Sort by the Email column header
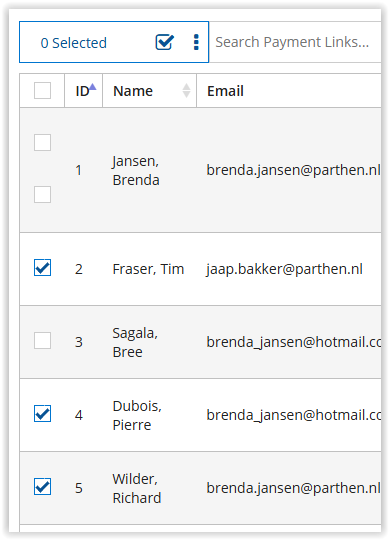The width and height of the screenshot is (389, 540). click(225, 91)
